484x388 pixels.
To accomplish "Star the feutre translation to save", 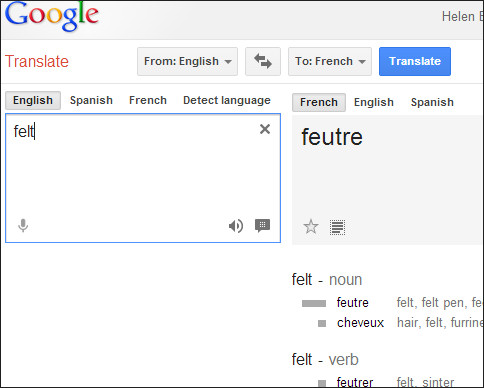I will [311, 227].
